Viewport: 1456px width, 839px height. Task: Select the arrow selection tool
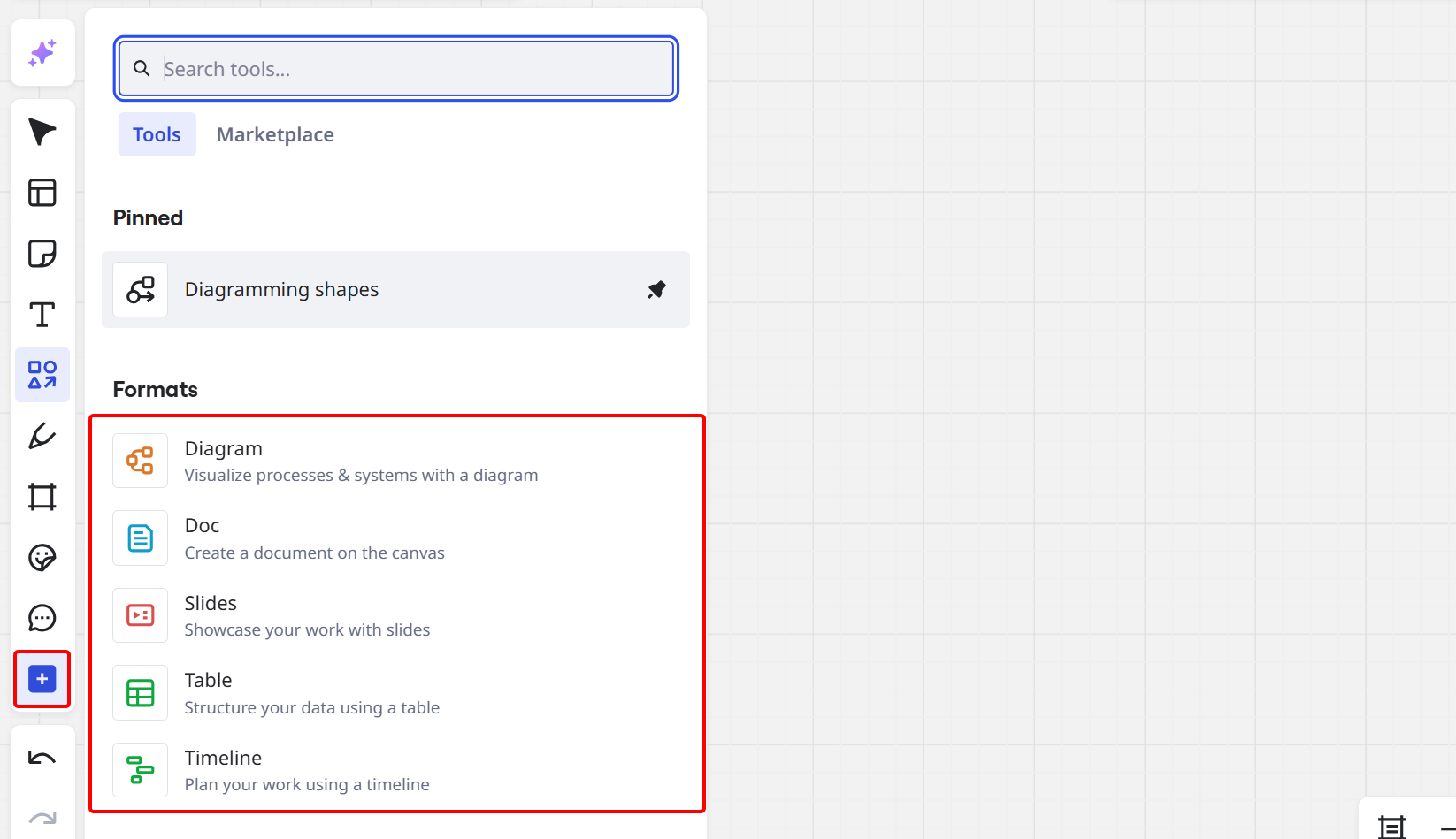pyautogui.click(x=42, y=132)
